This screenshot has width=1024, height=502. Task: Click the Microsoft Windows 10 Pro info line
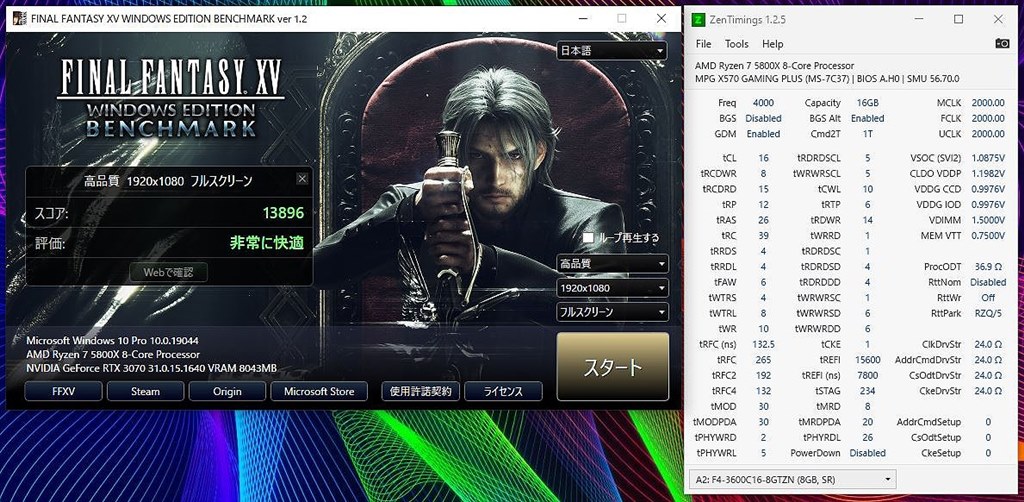112,341
